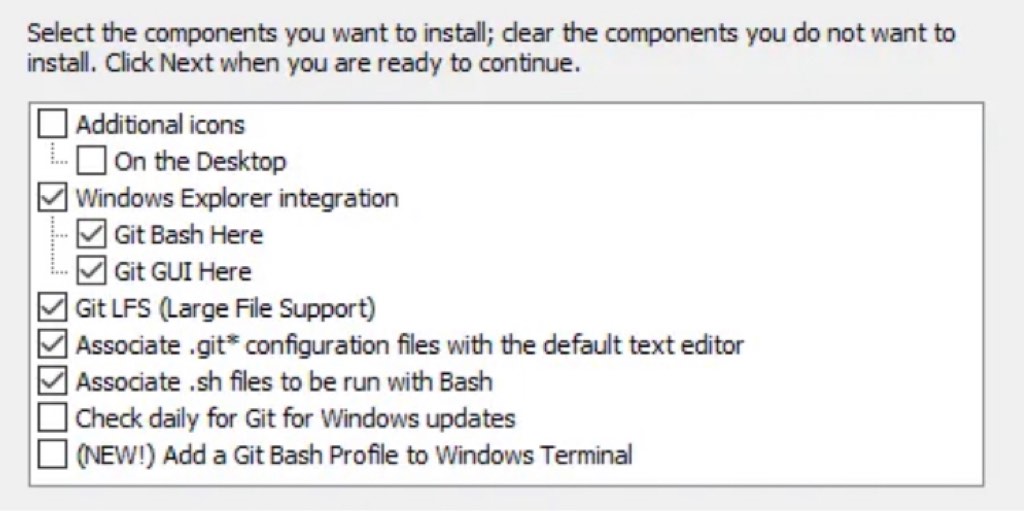Enable the Additional icons checkbox
The width and height of the screenshot is (1024, 511).
click(52, 125)
